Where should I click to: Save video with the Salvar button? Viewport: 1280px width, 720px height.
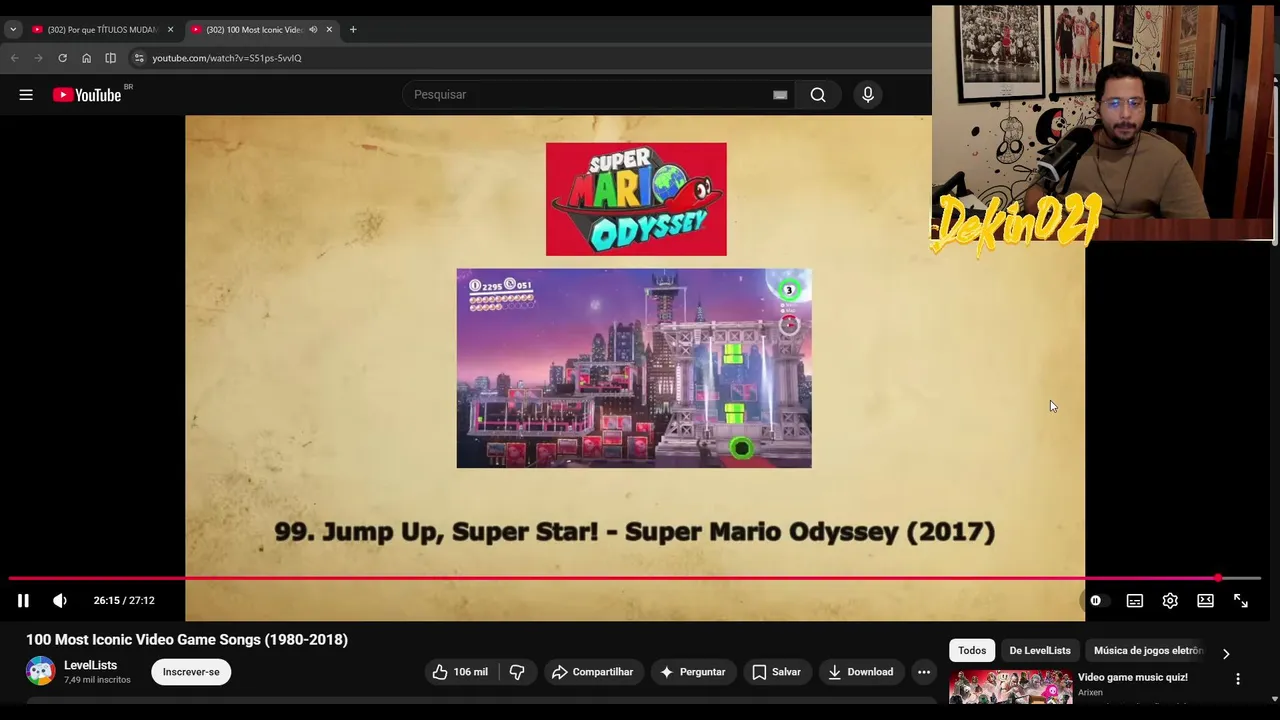pos(776,672)
